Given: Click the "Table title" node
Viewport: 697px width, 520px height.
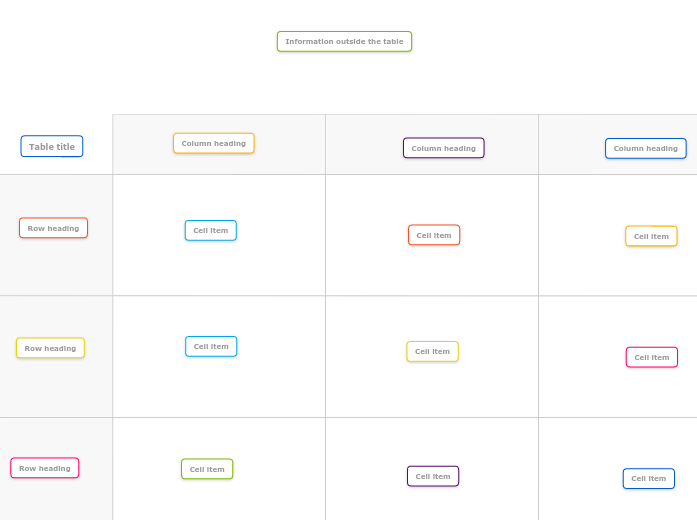Looking at the screenshot, I should coord(52,147).
